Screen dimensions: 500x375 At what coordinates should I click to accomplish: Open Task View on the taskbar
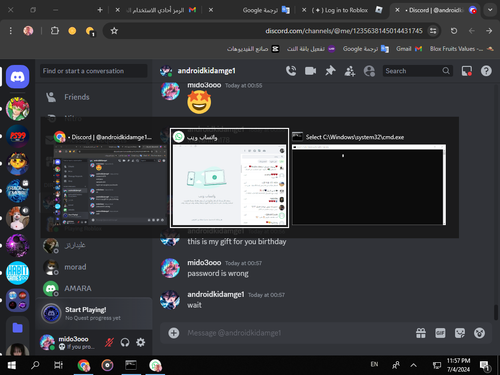coord(58,365)
